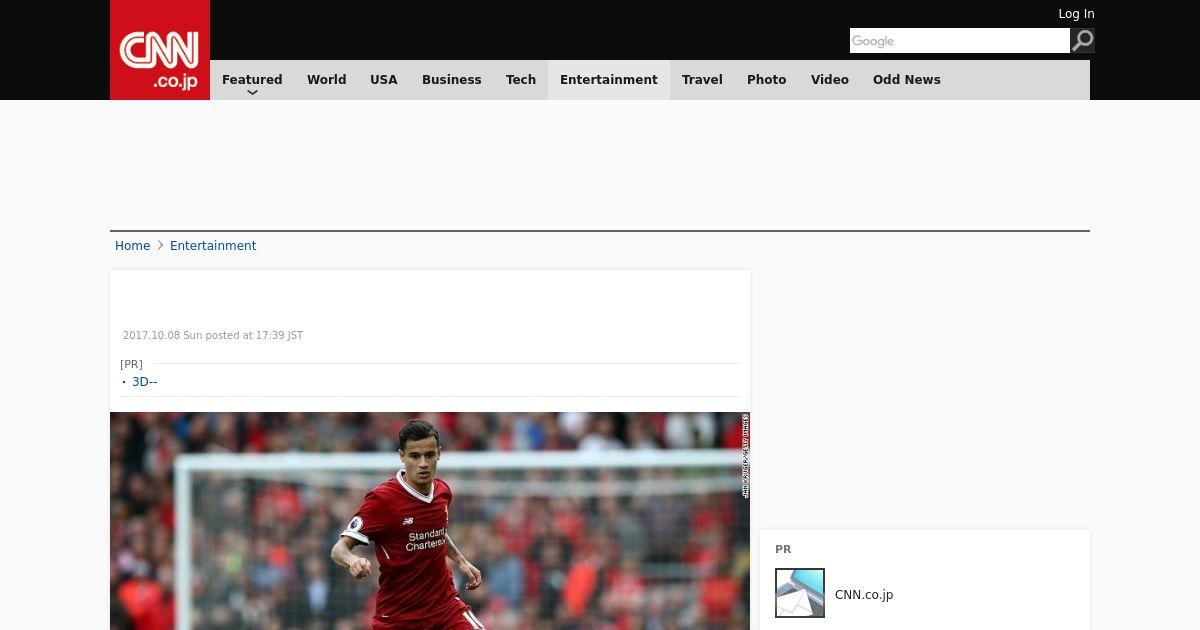Click the CNN.co.jp logo
The height and width of the screenshot is (630, 1200).
click(x=160, y=50)
